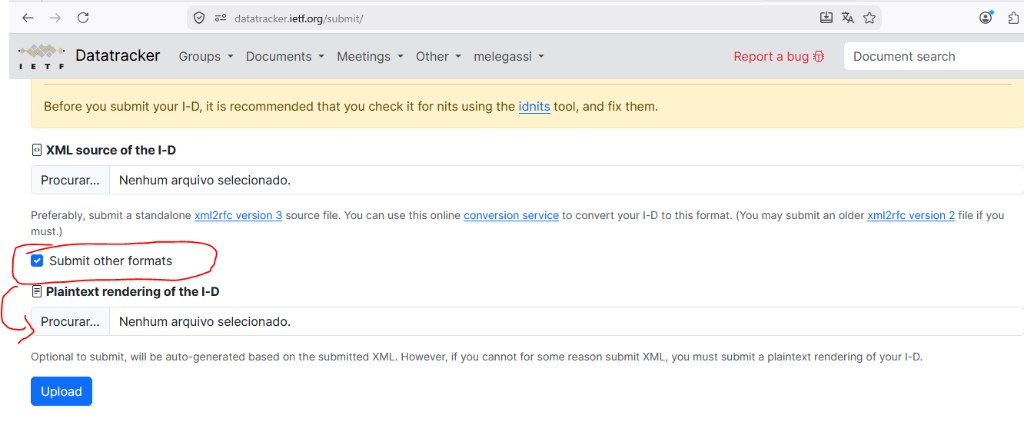Open site permissions icon in address bar
Screen dimensions: 1024x435
220,18
